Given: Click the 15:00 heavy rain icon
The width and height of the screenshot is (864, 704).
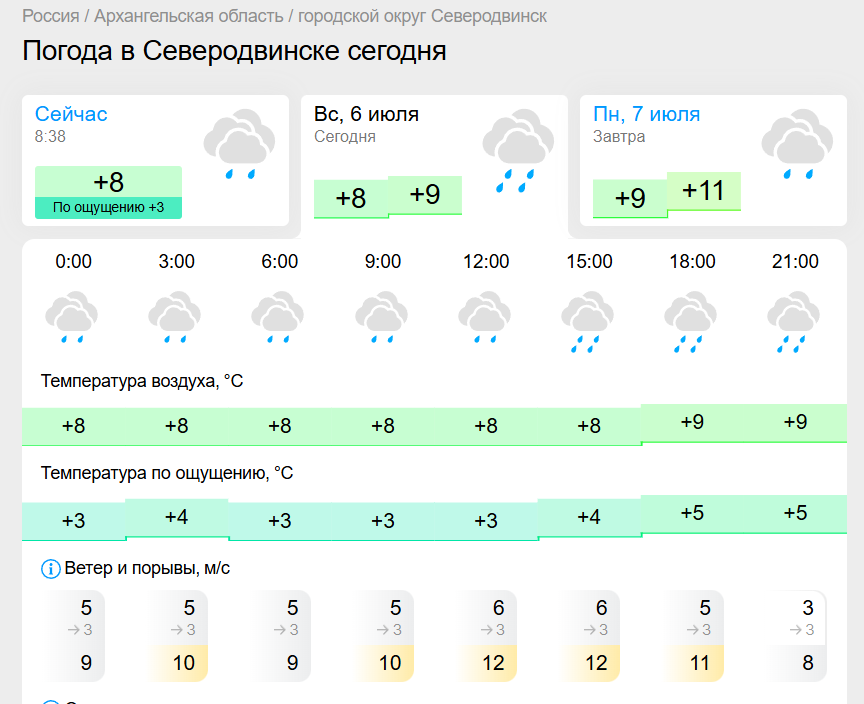Looking at the screenshot, I should tap(587, 322).
